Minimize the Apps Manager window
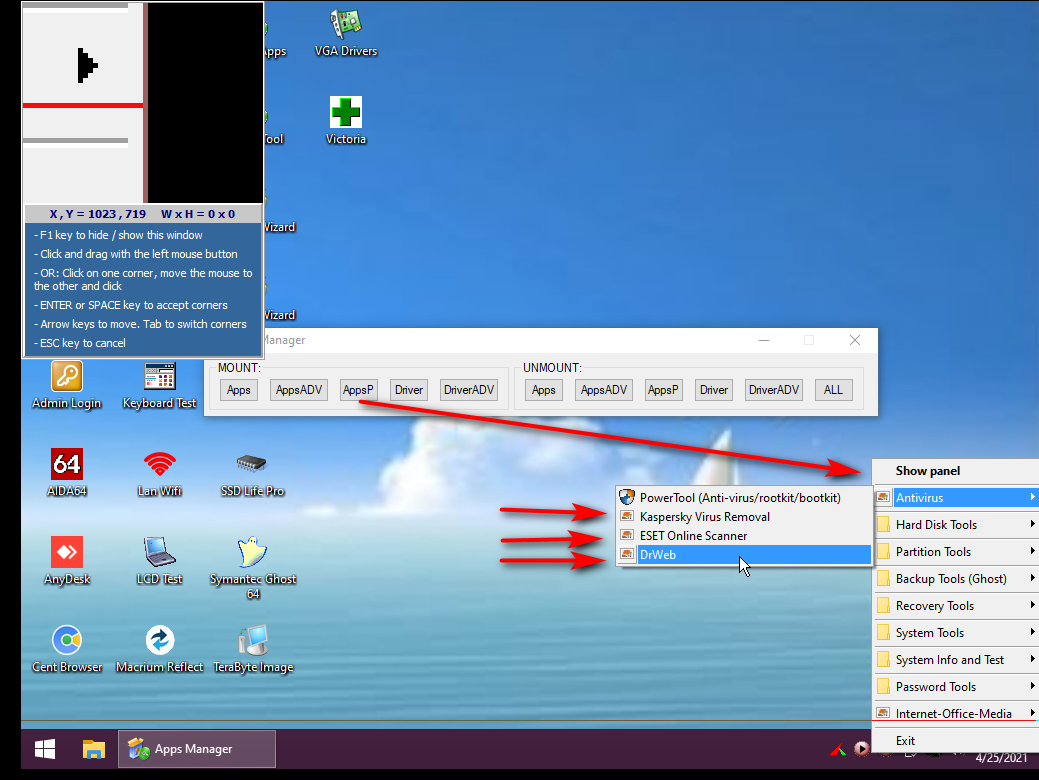Viewport: 1039px width, 780px height. coord(764,340)
